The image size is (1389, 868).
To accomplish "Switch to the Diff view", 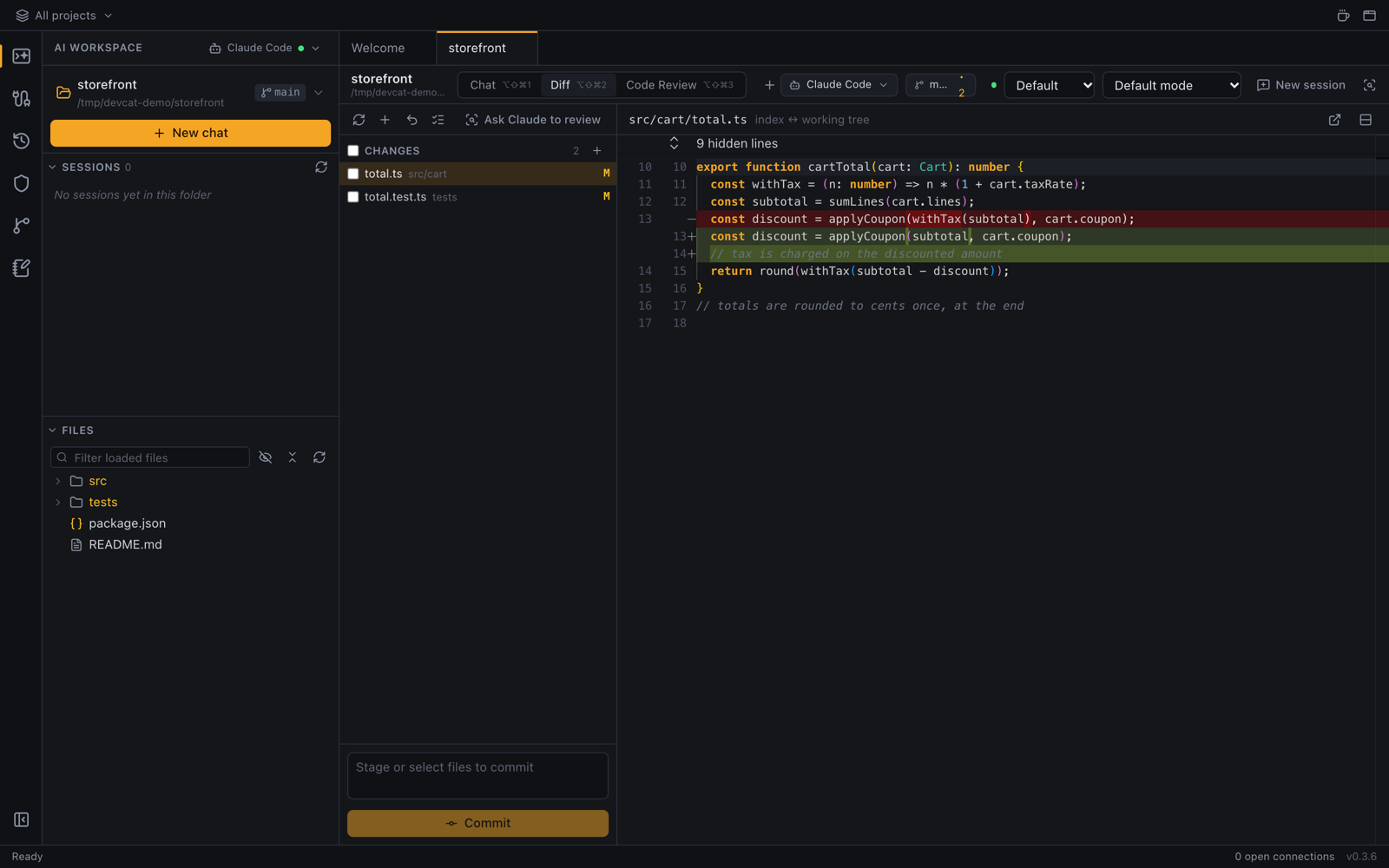I will pos(578,85).
